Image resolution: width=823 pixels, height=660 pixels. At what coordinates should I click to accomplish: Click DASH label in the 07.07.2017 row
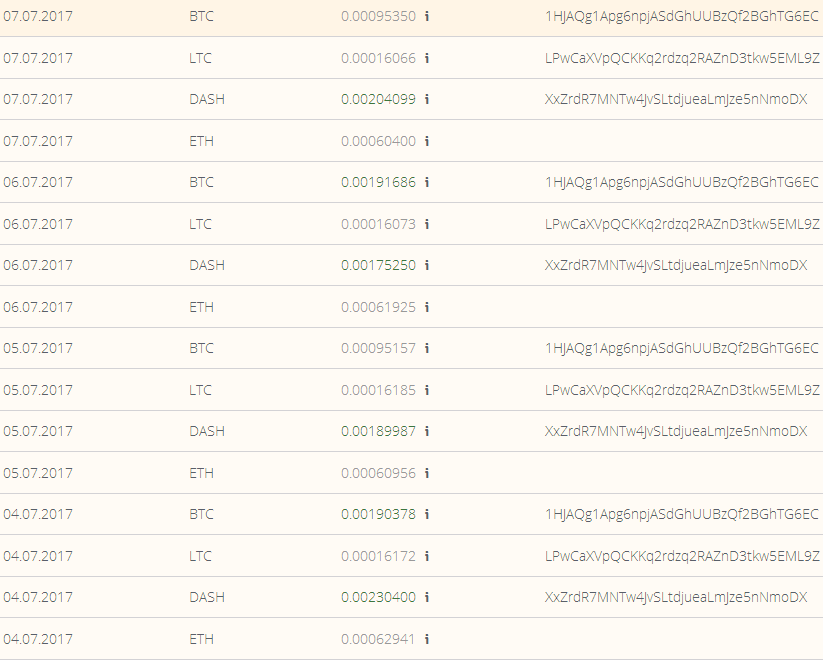[207, 99]
